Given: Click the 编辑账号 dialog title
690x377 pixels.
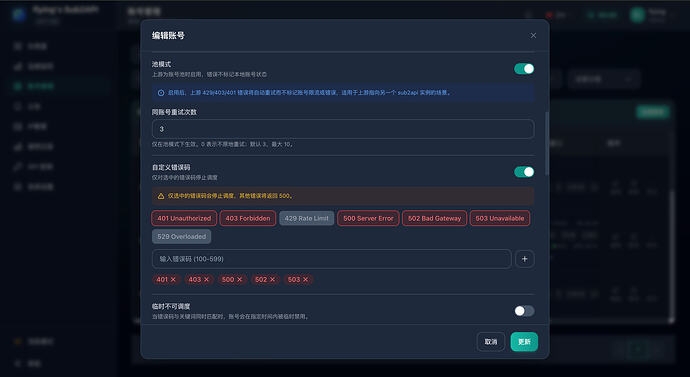Looking at the screenshot, I should pos(168,35).
